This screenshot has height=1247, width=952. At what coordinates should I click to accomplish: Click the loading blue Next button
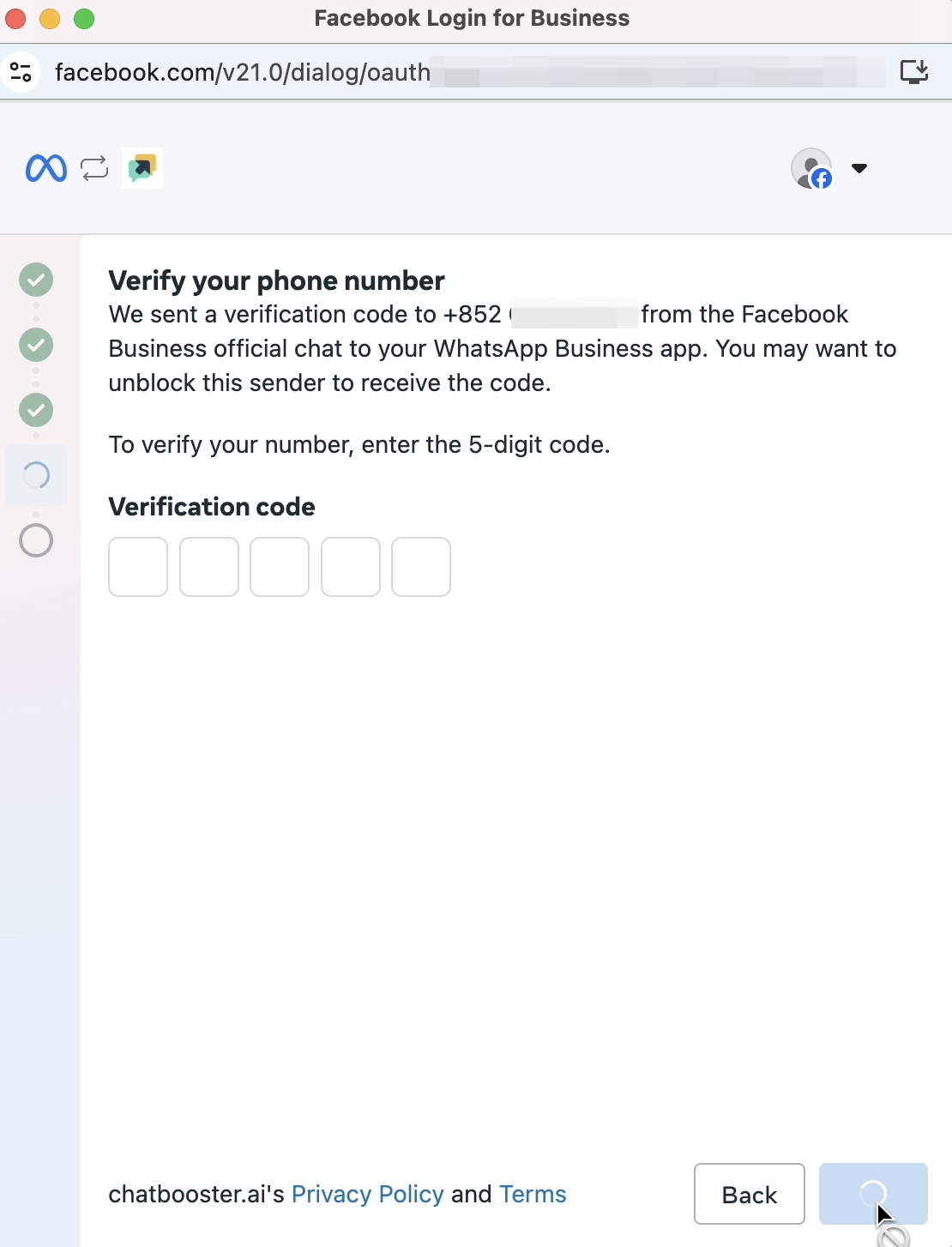(874, 1194)
